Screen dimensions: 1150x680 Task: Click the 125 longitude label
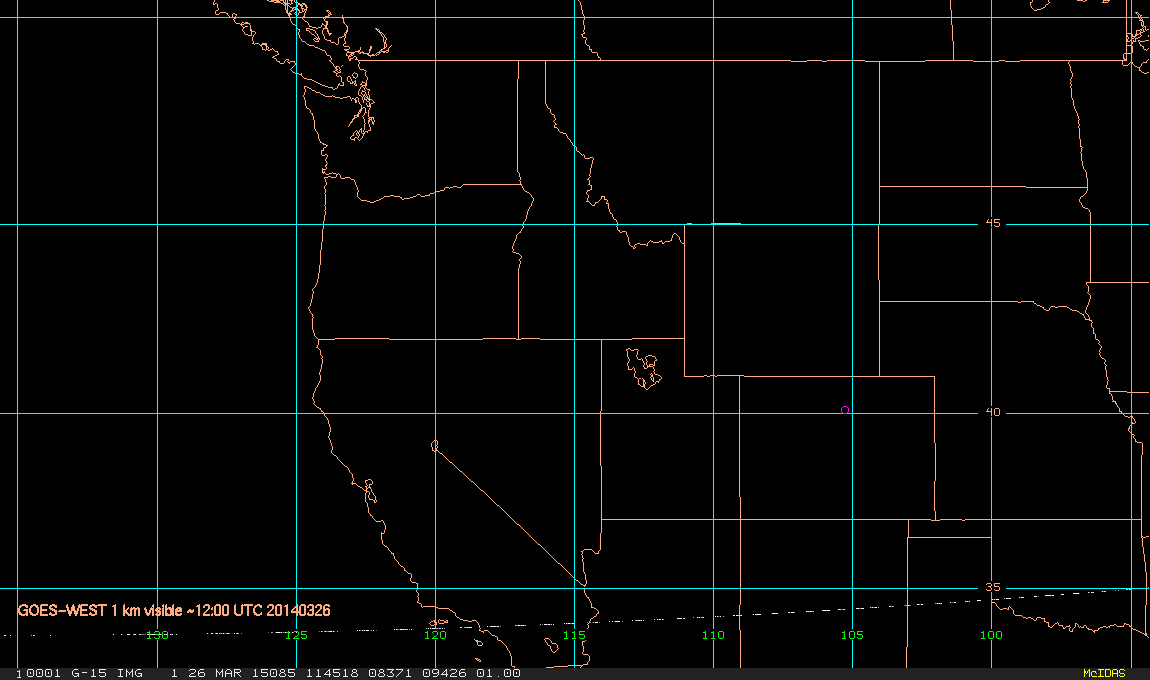296,635
